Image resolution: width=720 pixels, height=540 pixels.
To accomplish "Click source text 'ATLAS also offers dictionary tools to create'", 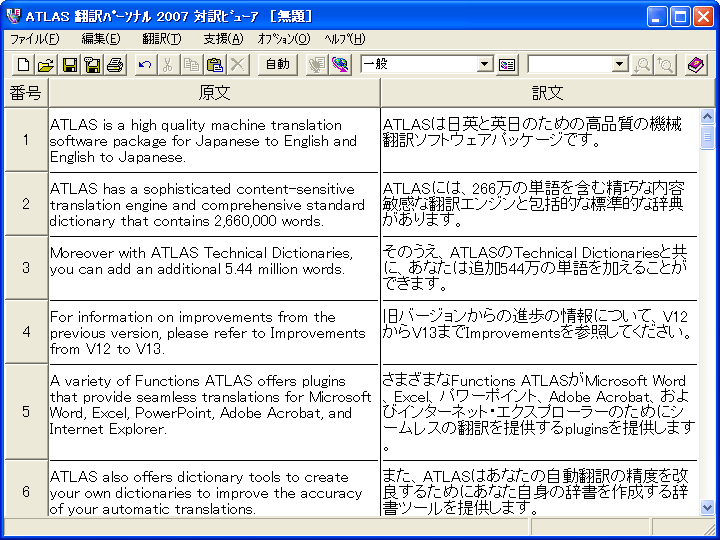I will click(x=199, y=477).
